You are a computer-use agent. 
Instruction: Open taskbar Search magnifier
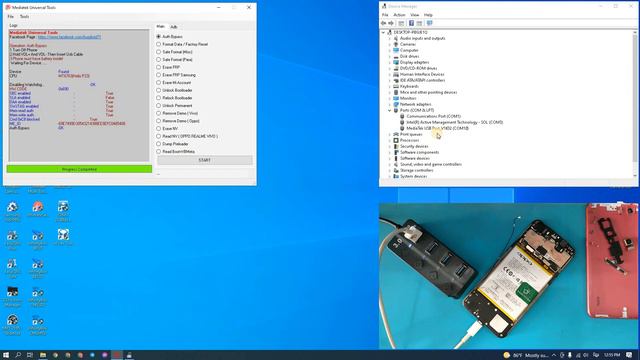[x=18, y=355]
